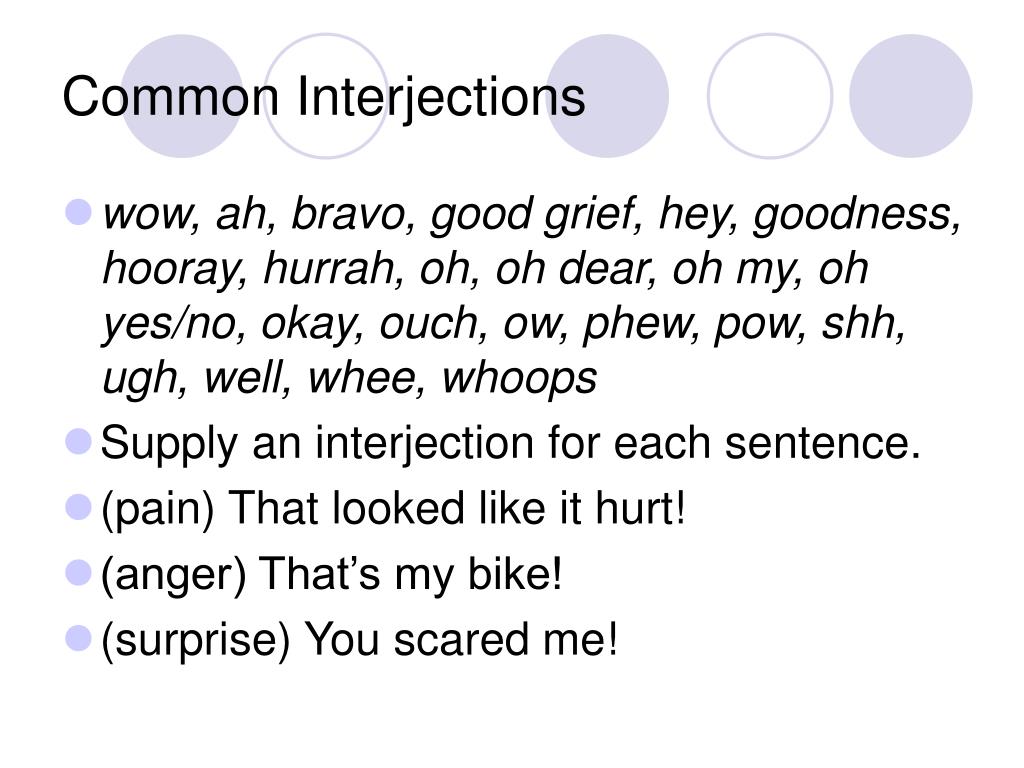Click the word '(pain)'
This screenshot has width=1024, height=768.
pyautogui.click(x=157, y=510)
